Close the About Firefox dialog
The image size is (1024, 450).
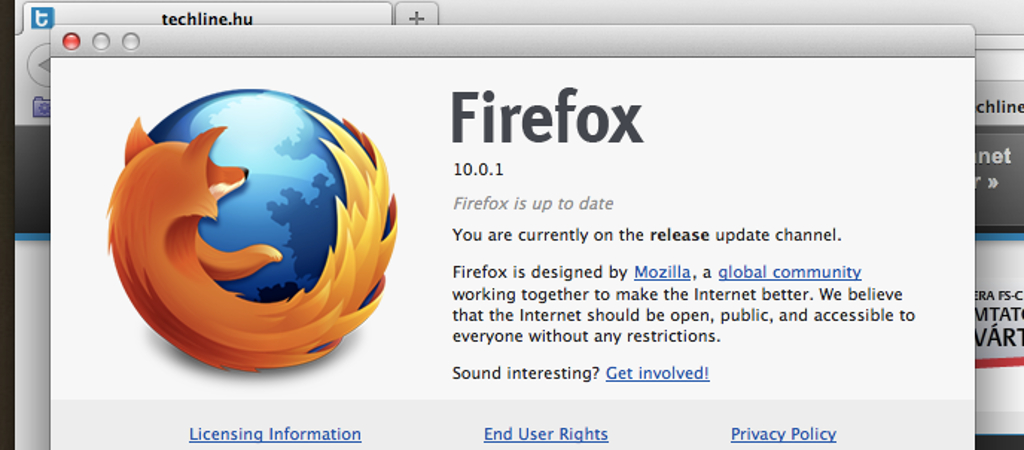pyautogui.click(x=71, y=42)
